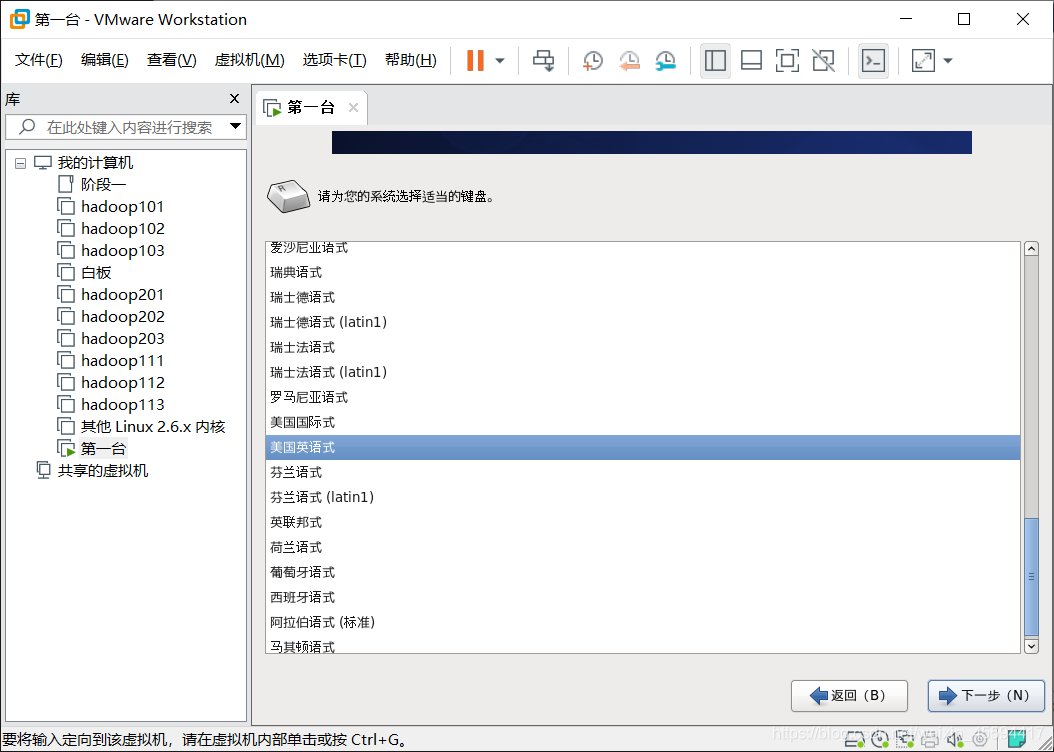Open the 编辑(E) menu
1054x752 pixels.
coord(105,60)
